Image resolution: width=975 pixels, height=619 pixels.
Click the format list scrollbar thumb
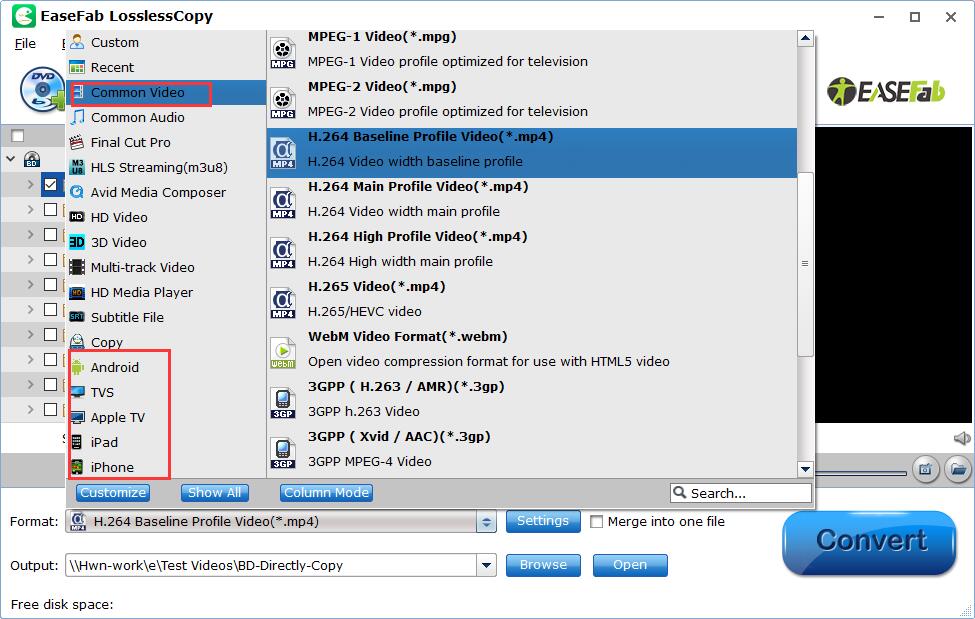805,264
